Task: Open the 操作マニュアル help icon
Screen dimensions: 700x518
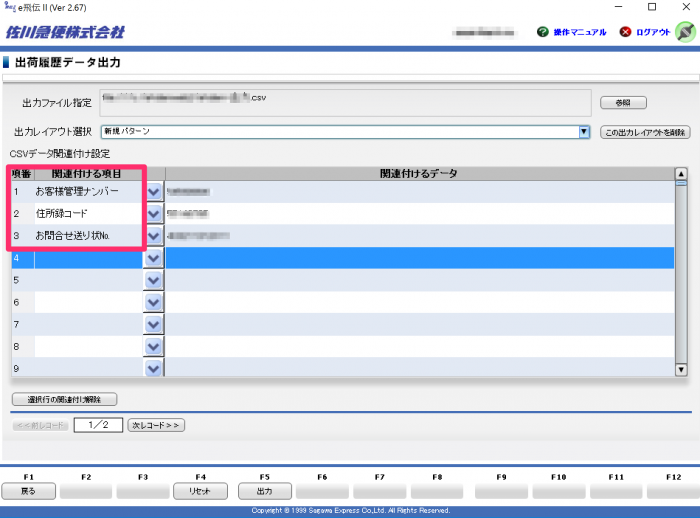Action: pyautogui.click(x=542, y=32)
